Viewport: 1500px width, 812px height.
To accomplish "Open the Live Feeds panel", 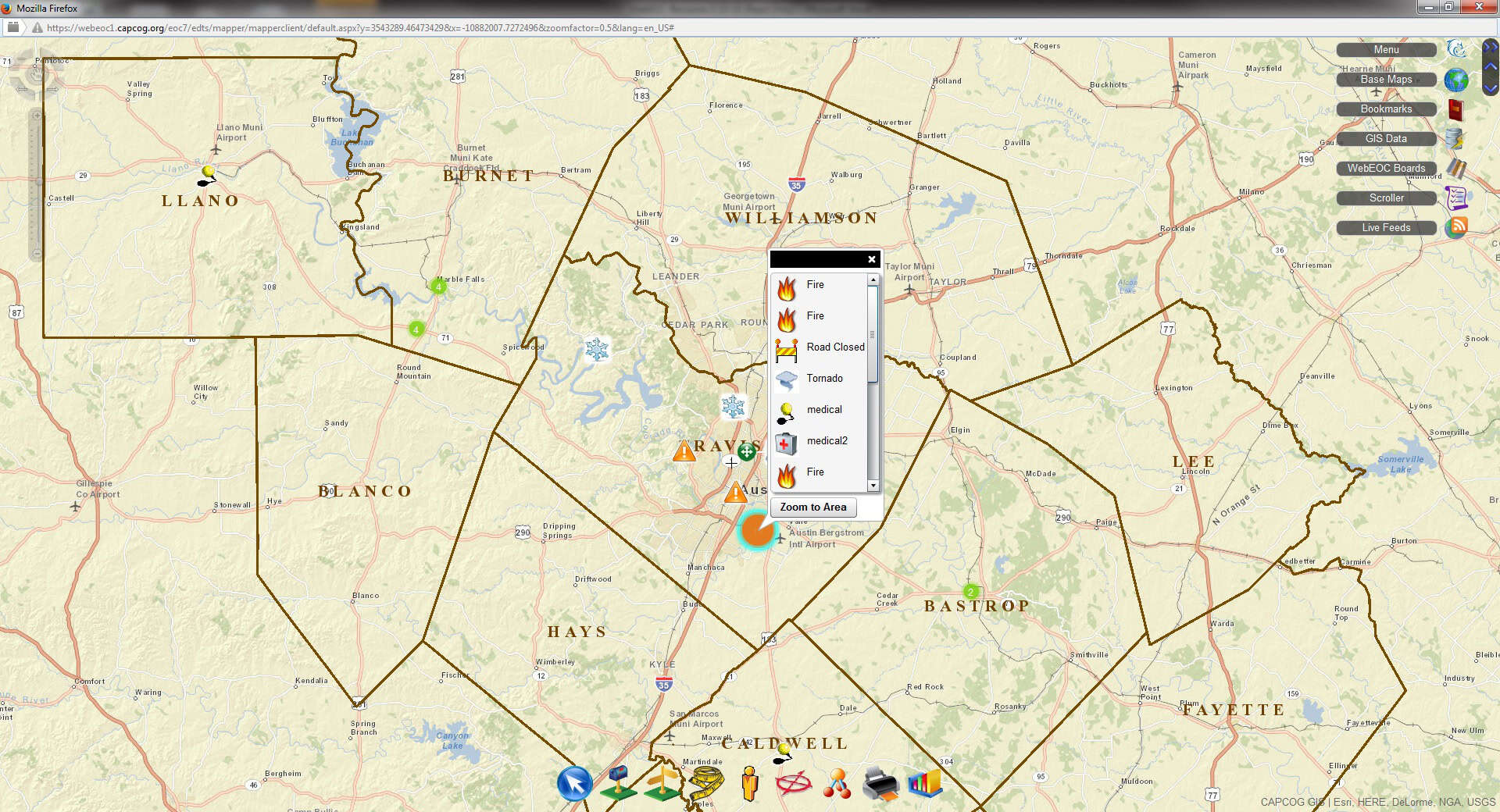I will 1387,228.
